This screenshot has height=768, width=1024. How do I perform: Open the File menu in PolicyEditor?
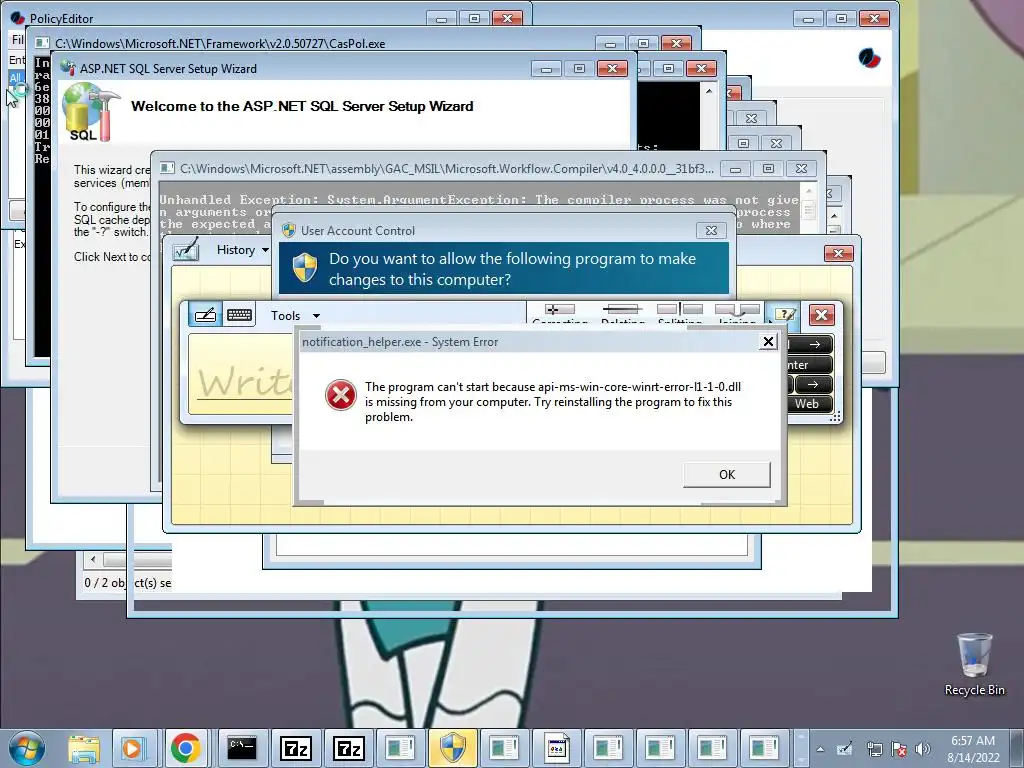pos(16,39)
